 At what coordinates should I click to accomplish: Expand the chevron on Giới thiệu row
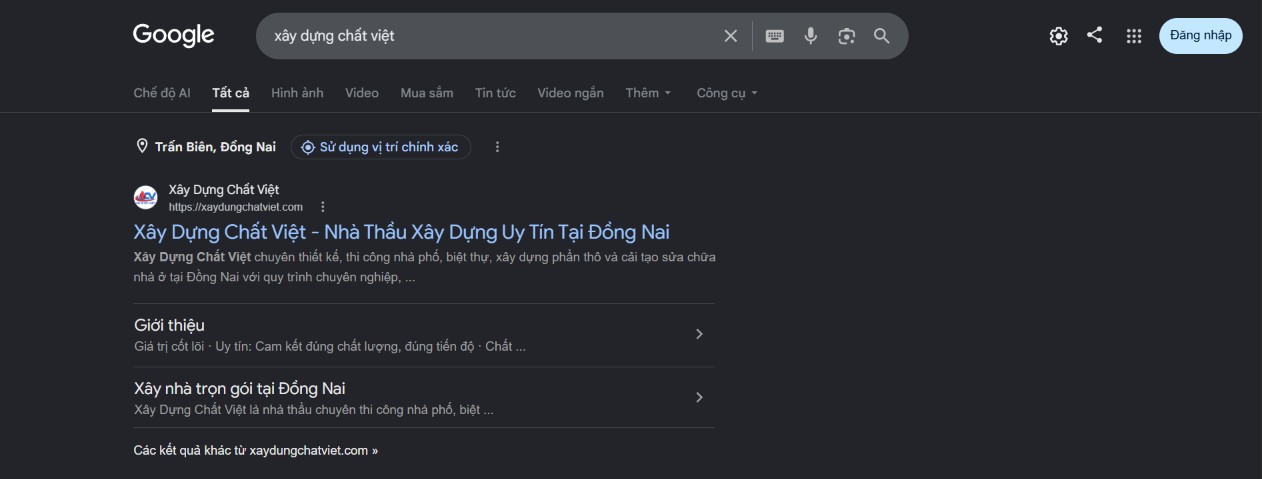699,334
